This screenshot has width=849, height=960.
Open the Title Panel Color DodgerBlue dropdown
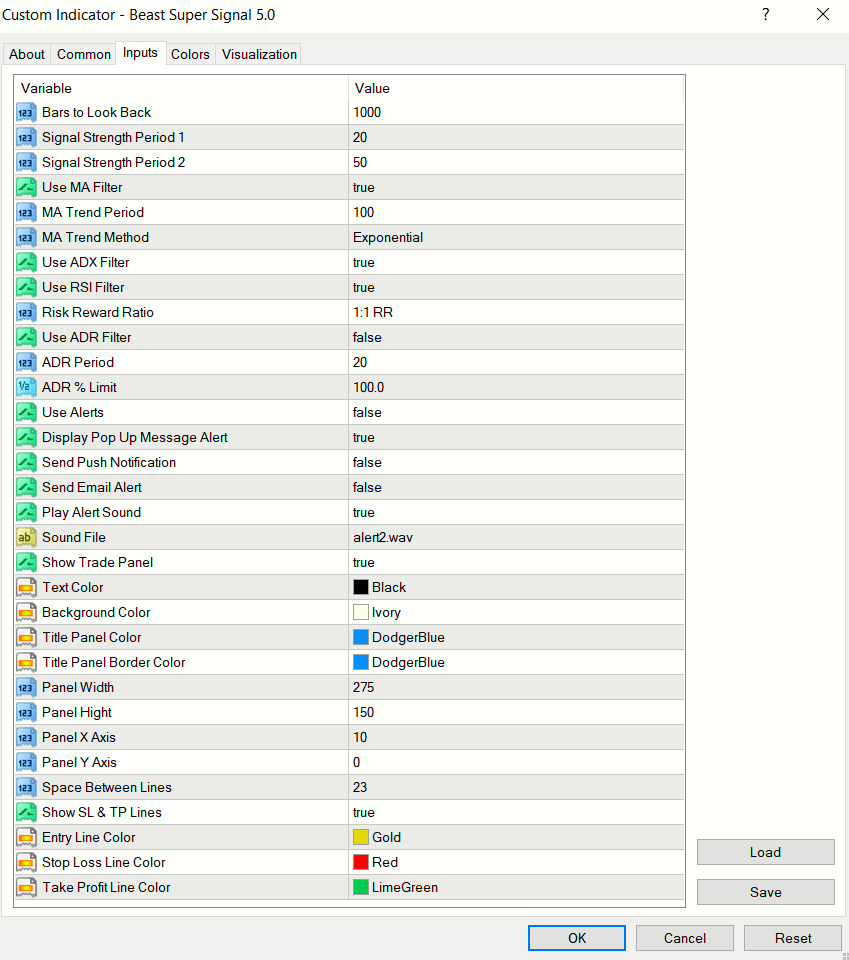pyautogui.click(x=516, y=637)
